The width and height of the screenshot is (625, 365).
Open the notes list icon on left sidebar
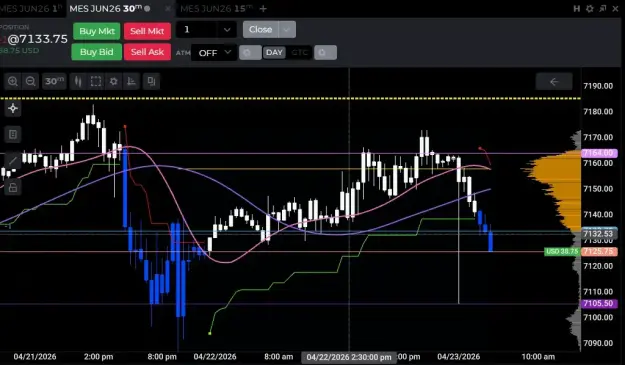pyautogui.click(x=13, y=135)
